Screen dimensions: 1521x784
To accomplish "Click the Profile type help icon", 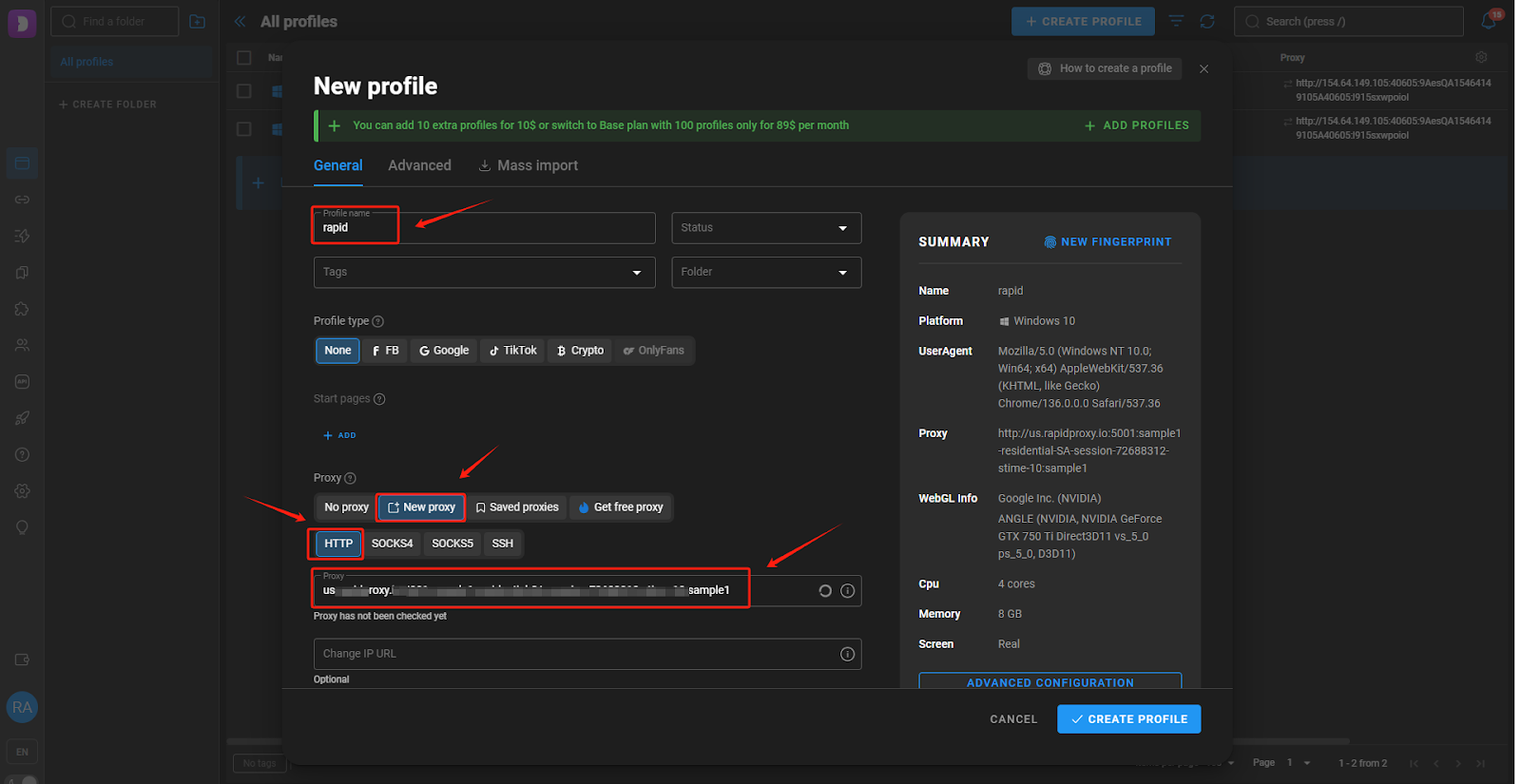I will click(x=378, y=321).
